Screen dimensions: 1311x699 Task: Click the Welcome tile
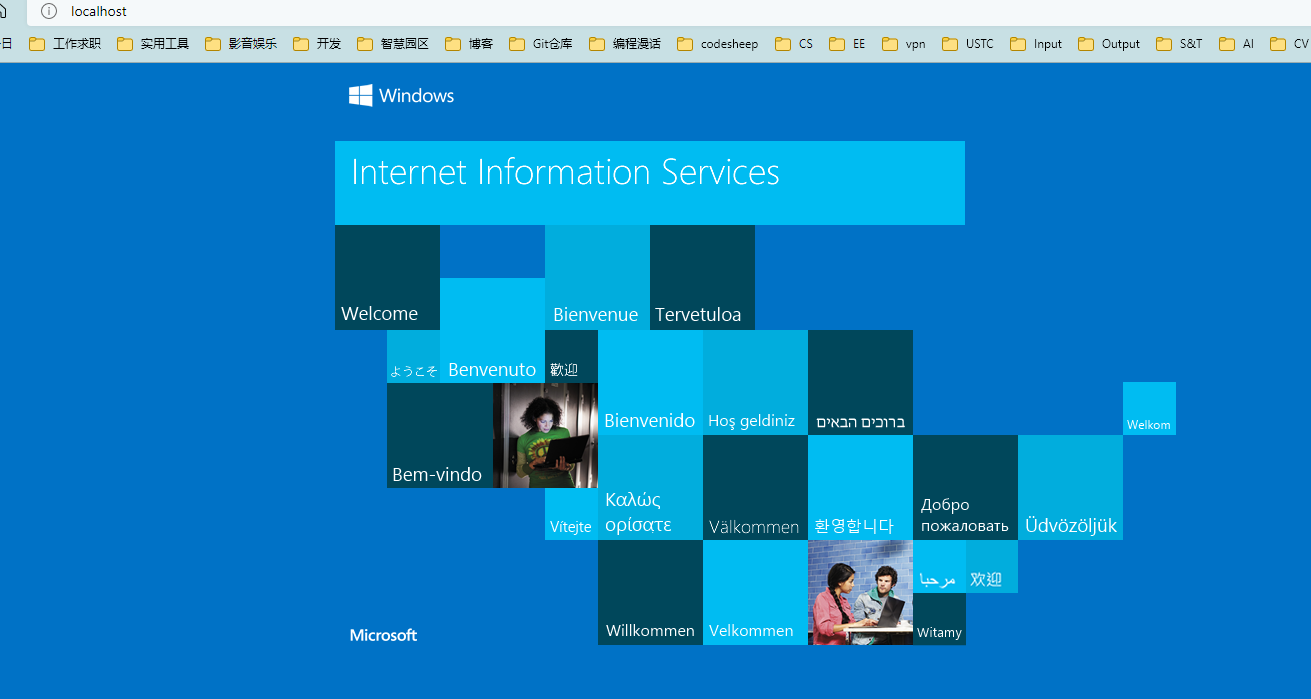point(387,277)
